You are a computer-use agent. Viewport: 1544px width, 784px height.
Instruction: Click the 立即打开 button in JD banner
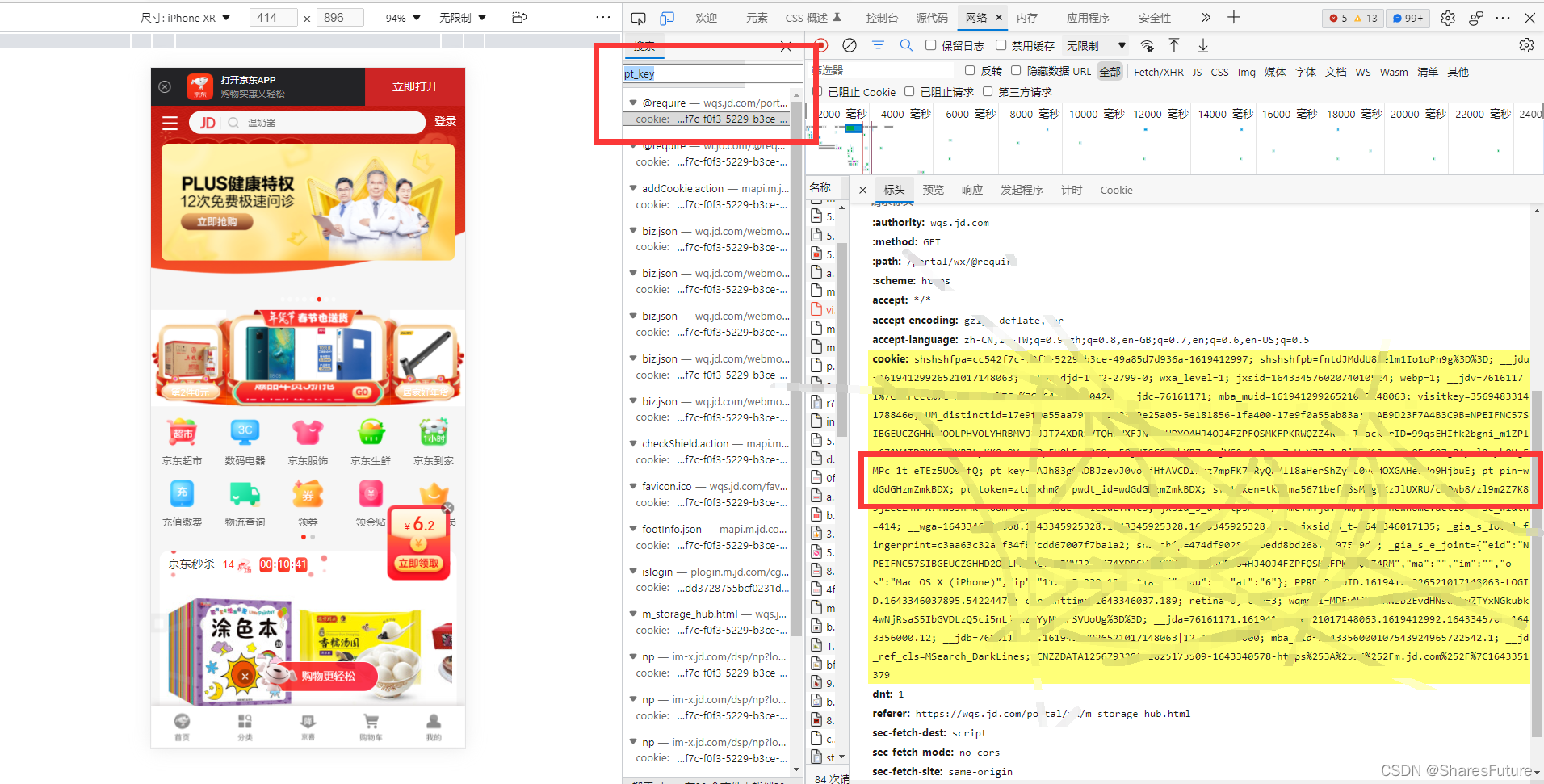pos(415,86)
